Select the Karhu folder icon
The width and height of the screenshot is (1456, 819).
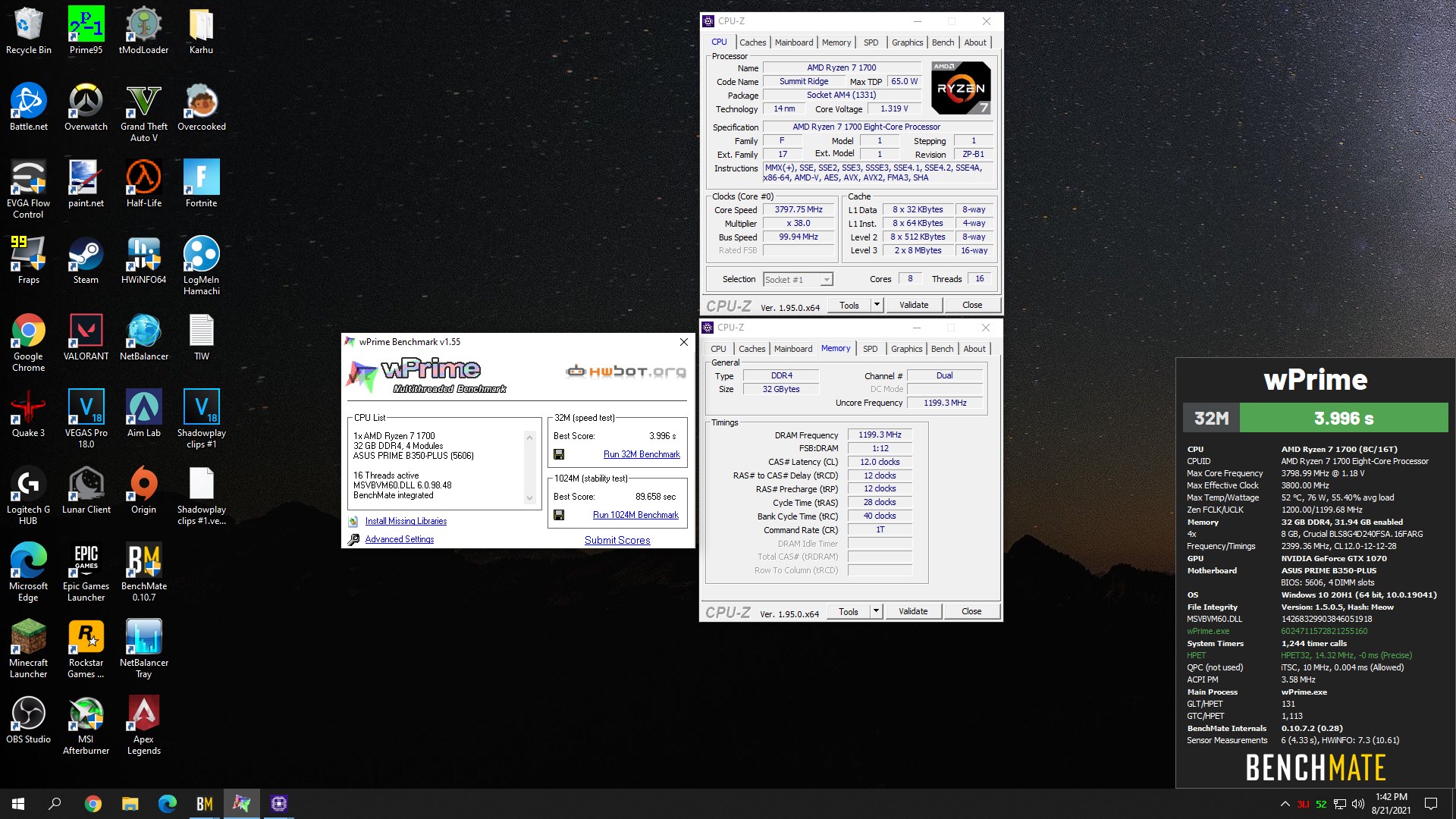(x=201, y=30)
